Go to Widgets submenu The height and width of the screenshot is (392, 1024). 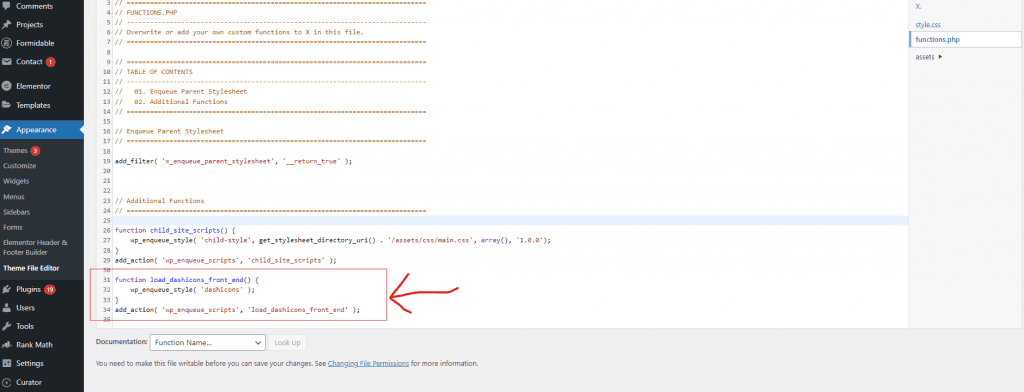[x=16, y=182]
